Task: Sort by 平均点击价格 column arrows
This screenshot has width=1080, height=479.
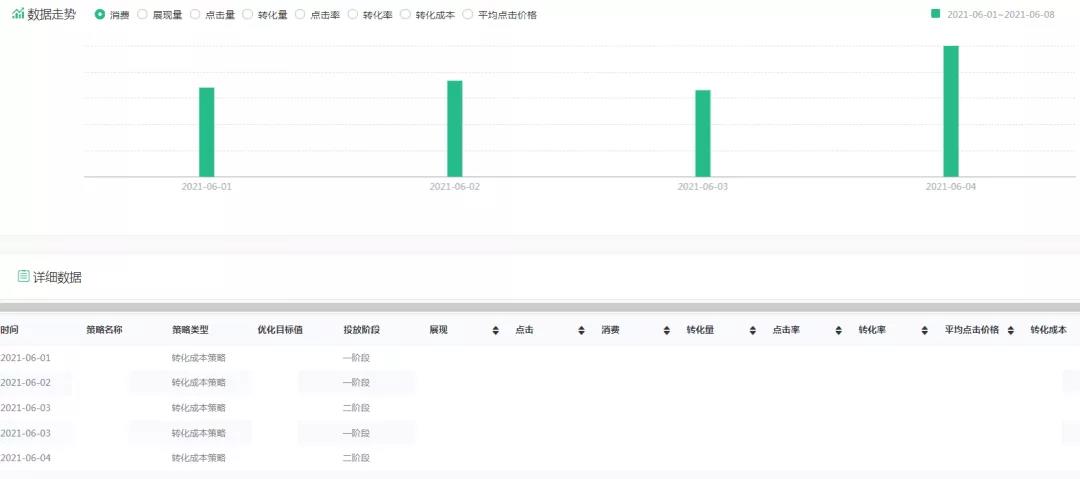Action: coord(1011,330)
